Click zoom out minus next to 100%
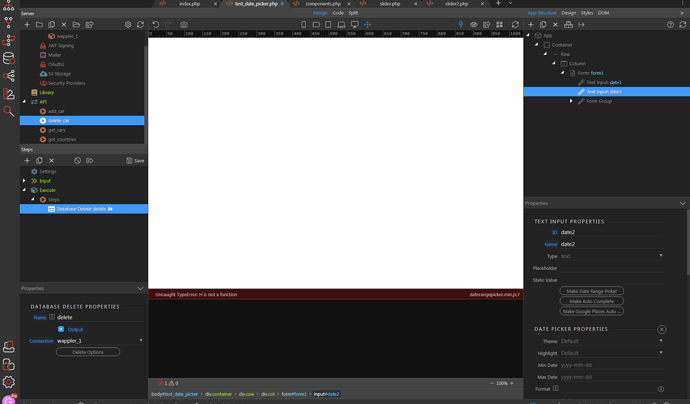This screenshot has width=690, height=404. [x=492, y=383]
